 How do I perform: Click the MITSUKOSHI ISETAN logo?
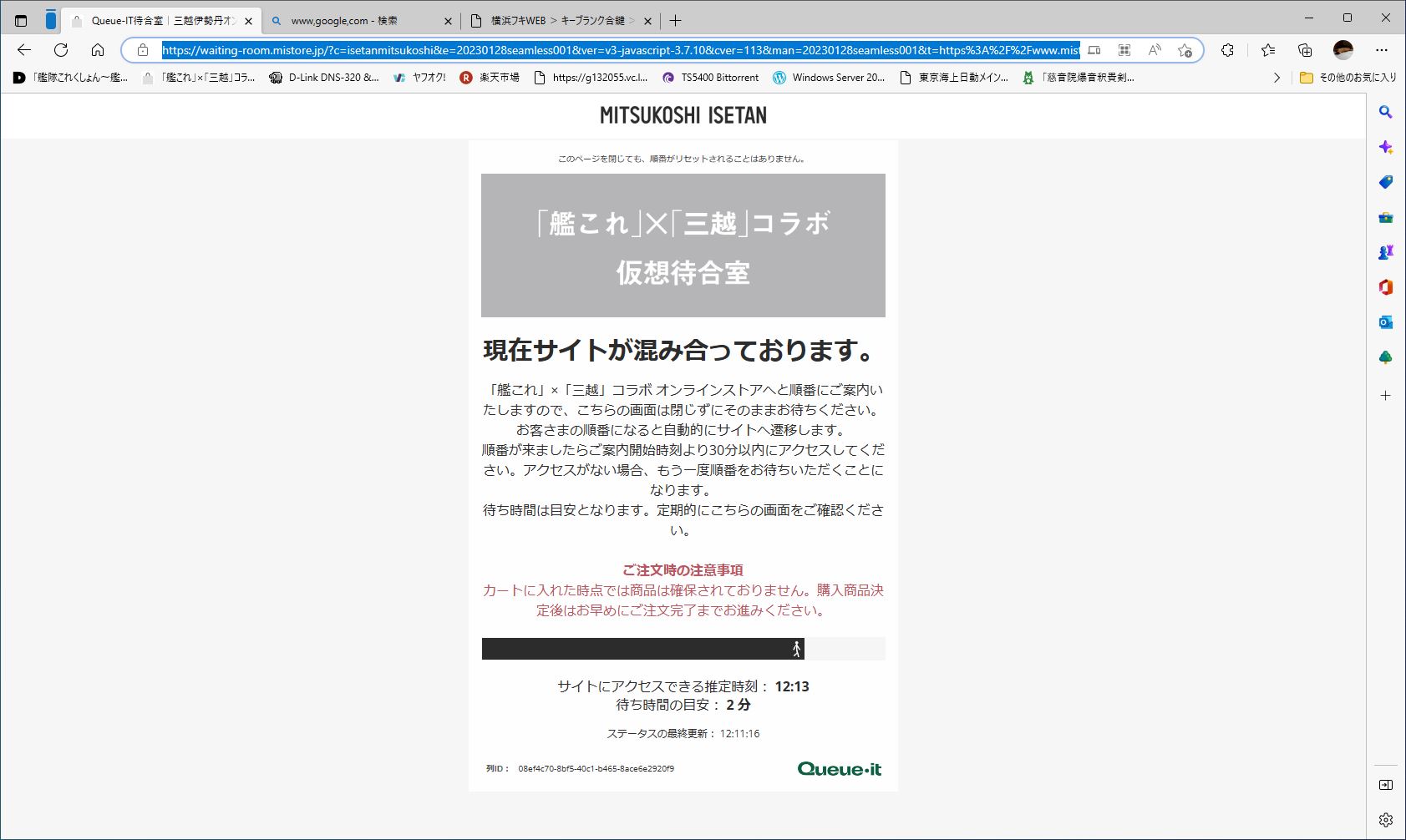[683, 115]
